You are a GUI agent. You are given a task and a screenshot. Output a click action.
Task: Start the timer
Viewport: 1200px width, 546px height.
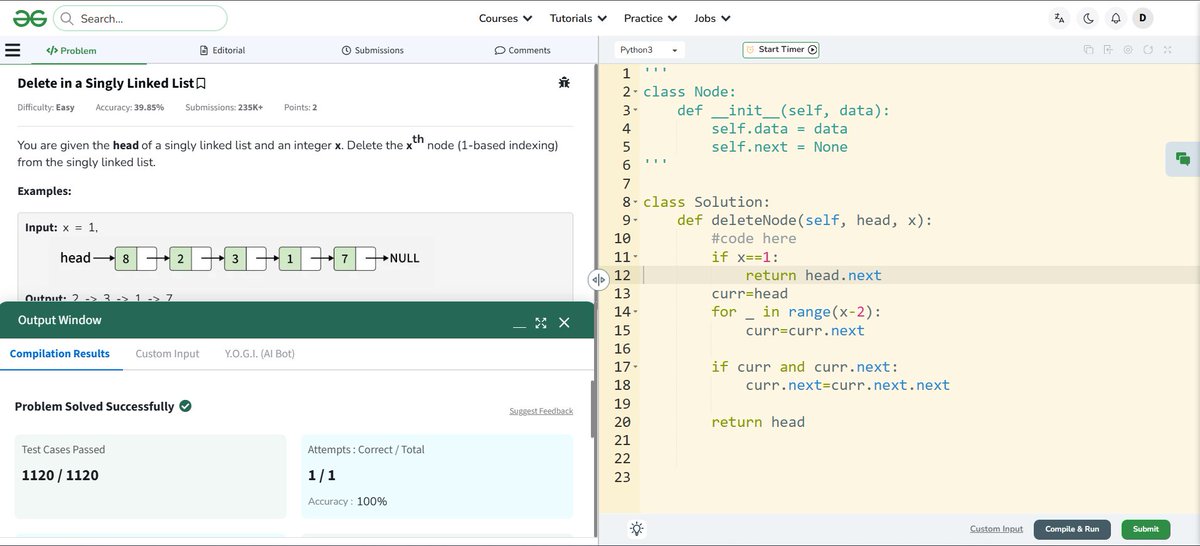[781, 49]
